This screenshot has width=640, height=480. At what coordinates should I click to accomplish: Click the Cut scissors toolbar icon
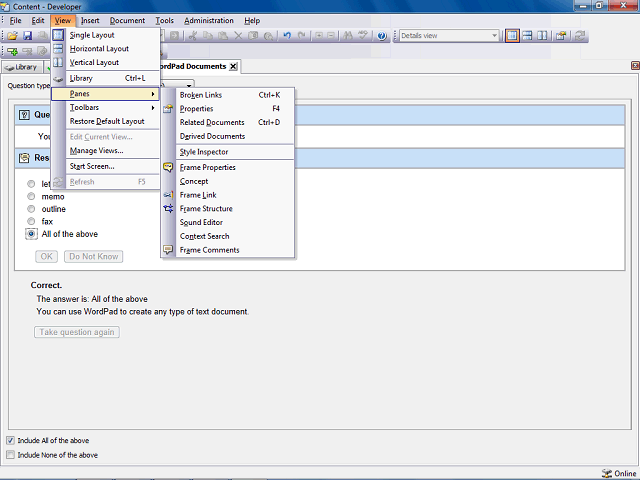(x=193, y=36)
